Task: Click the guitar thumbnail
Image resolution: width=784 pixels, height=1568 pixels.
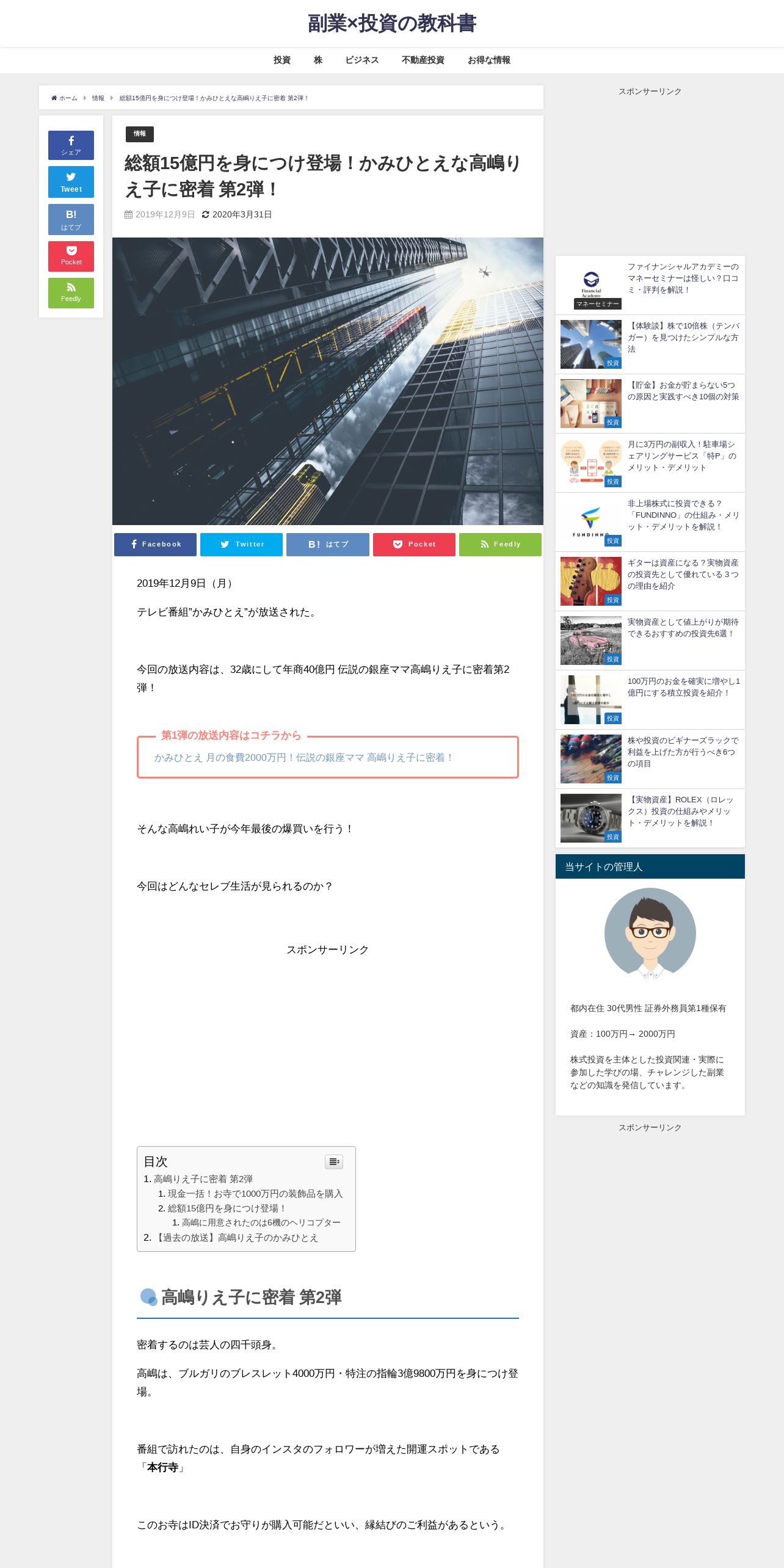Action: pyautogui.click(x=591, y=581)
